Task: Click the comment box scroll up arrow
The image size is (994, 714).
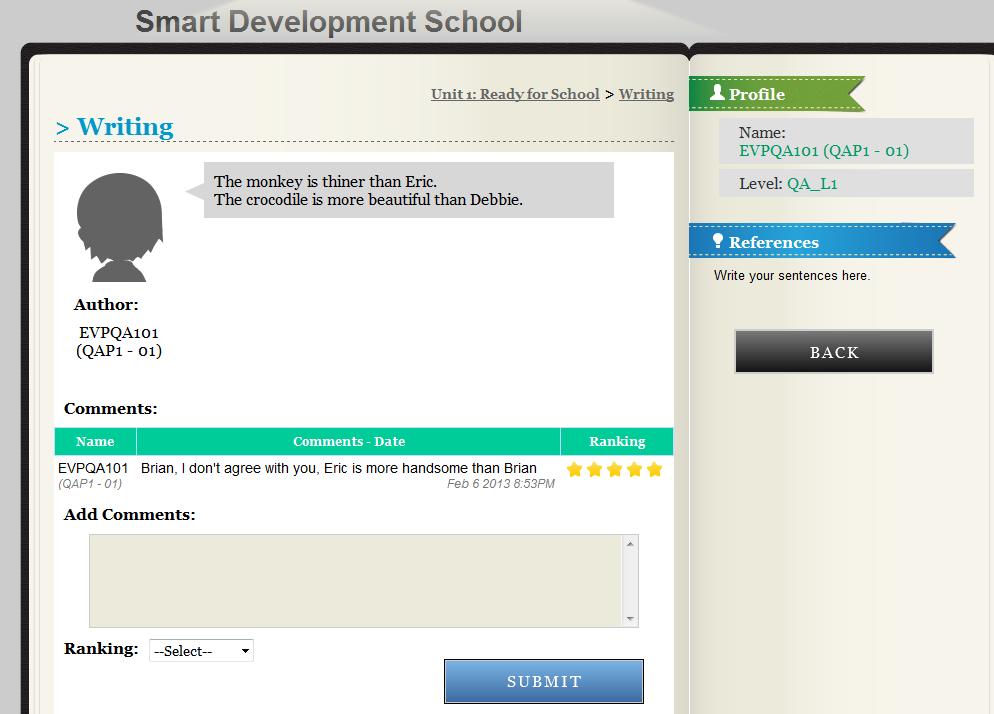Action: 630,543
